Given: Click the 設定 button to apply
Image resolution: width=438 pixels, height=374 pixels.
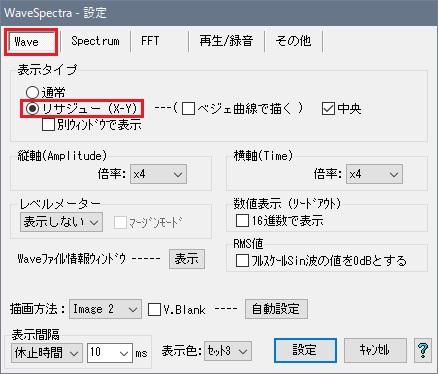Looking at the screenshot, I should [x=305, y=350].
